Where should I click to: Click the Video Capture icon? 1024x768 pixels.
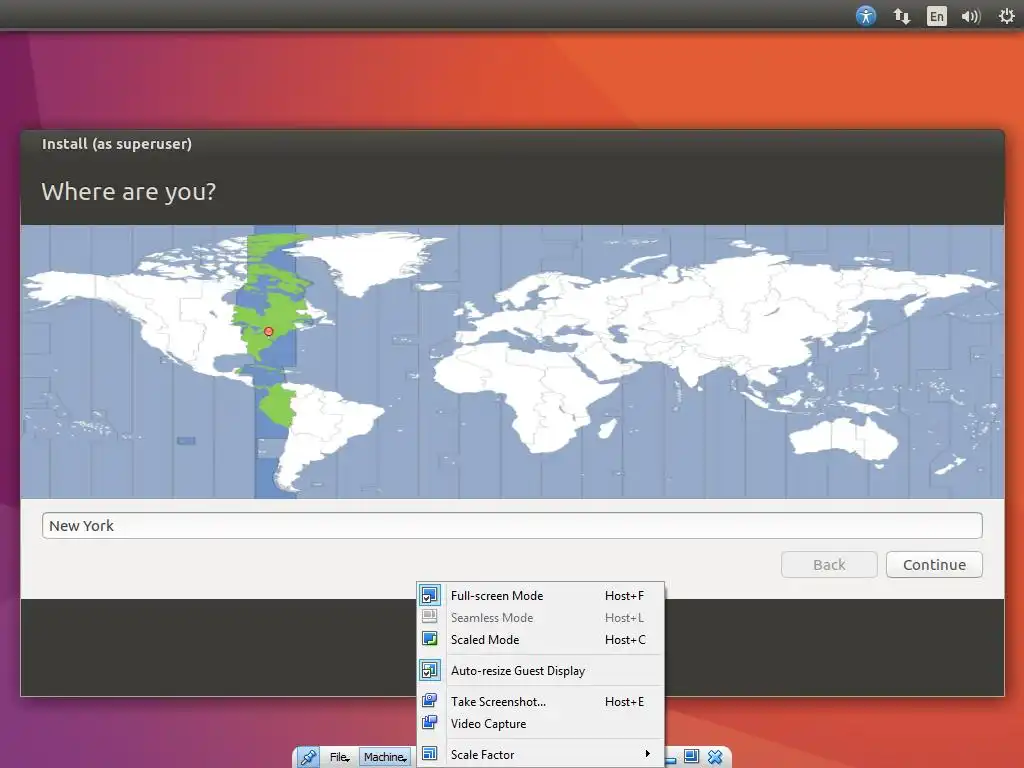coord(430,723)
